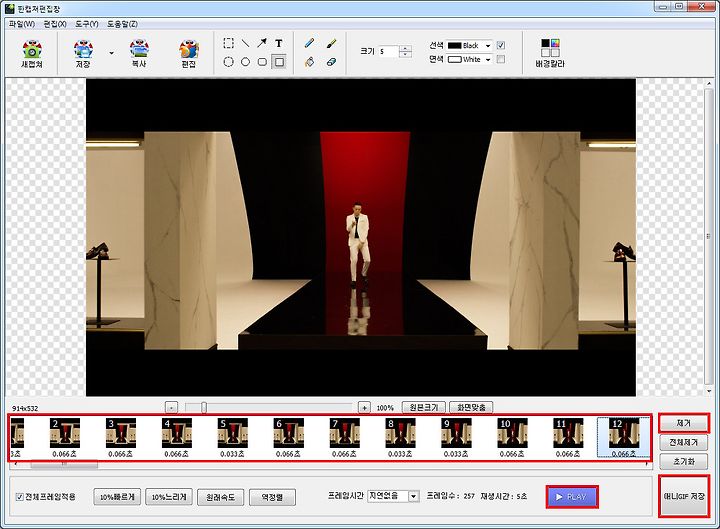Select the paint bucket fill tool
This screenshot has height=529, width=720.
pos(309,62)
